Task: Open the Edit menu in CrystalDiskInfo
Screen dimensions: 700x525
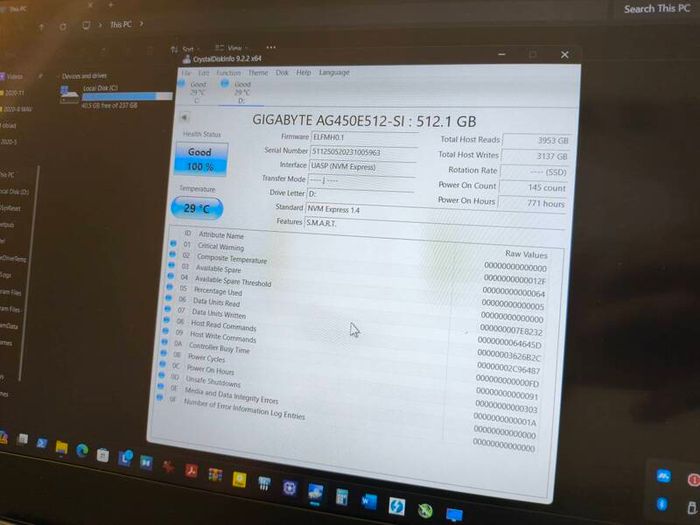Action: (203, 73)
